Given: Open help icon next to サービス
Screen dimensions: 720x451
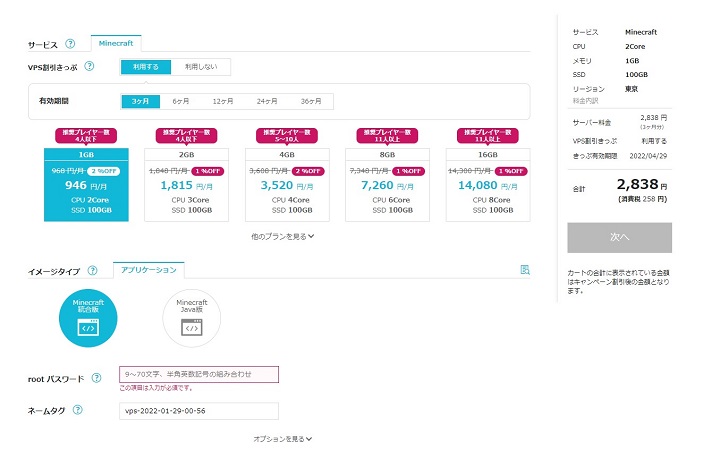Looking at the screenshot, I should pos(70,44).
